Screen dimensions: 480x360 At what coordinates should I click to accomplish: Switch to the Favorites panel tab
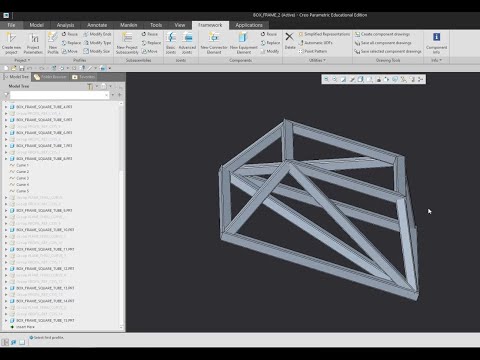point(84,77)
